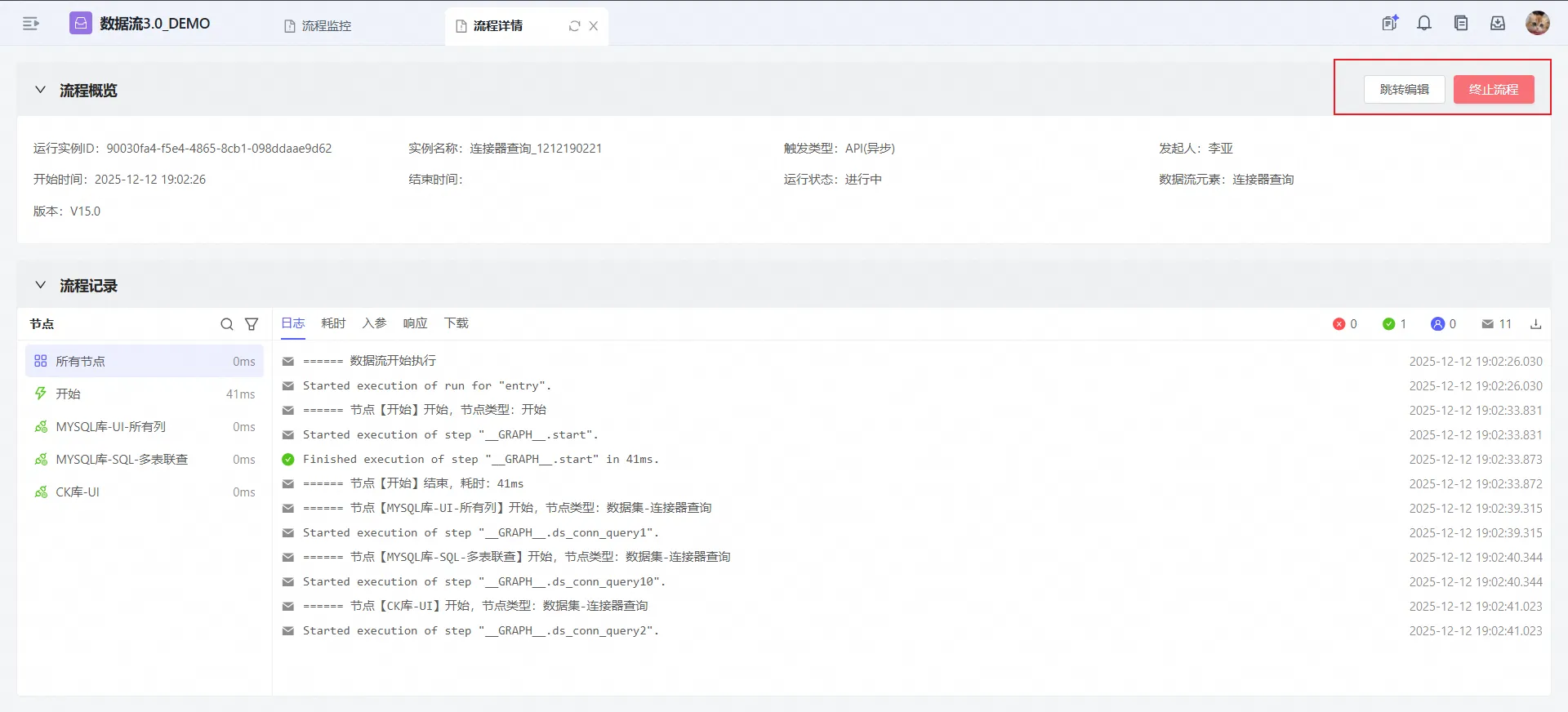Filter logs by envelope message count
Image resolution: width=1568 pixels, height=712 pixels.
pos(1496,324)
